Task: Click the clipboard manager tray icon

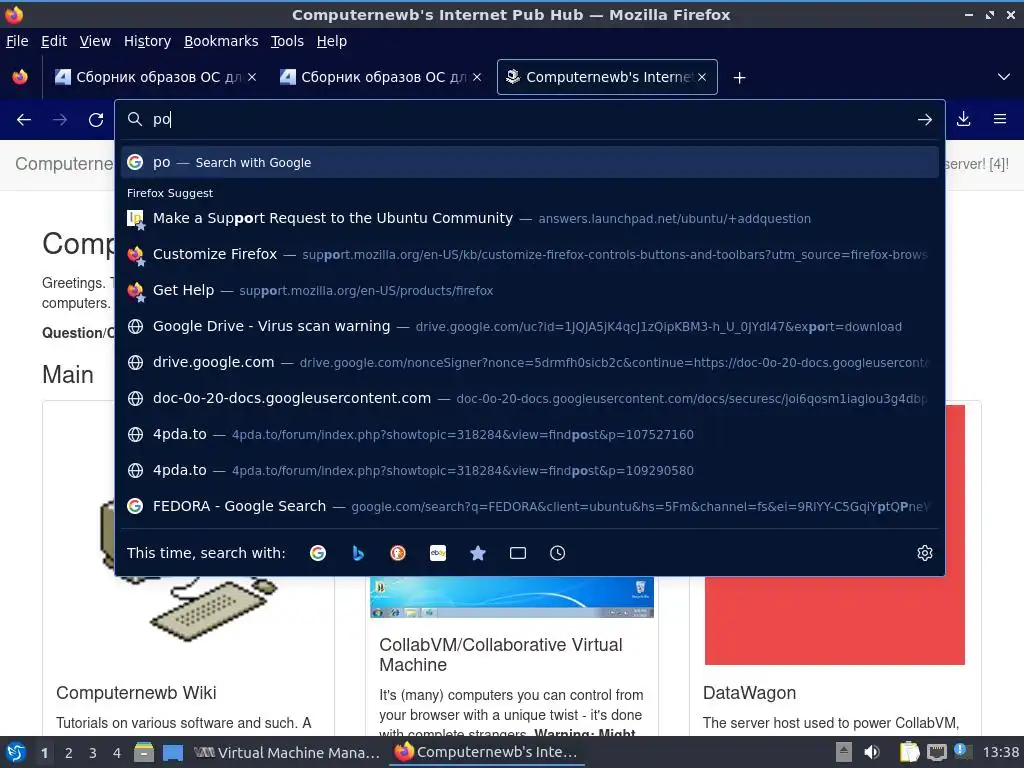Action: click(x=910, y=752)
